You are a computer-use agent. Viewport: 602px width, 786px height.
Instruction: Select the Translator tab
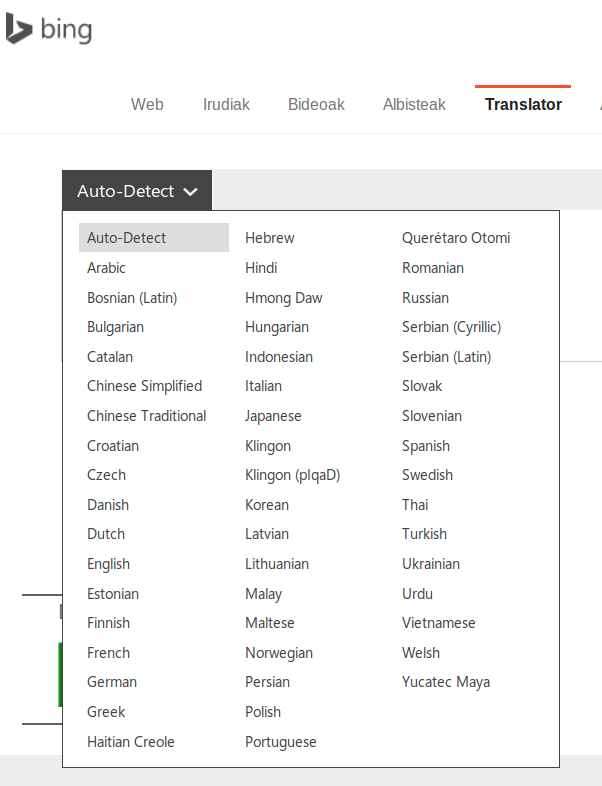point(523,104)
